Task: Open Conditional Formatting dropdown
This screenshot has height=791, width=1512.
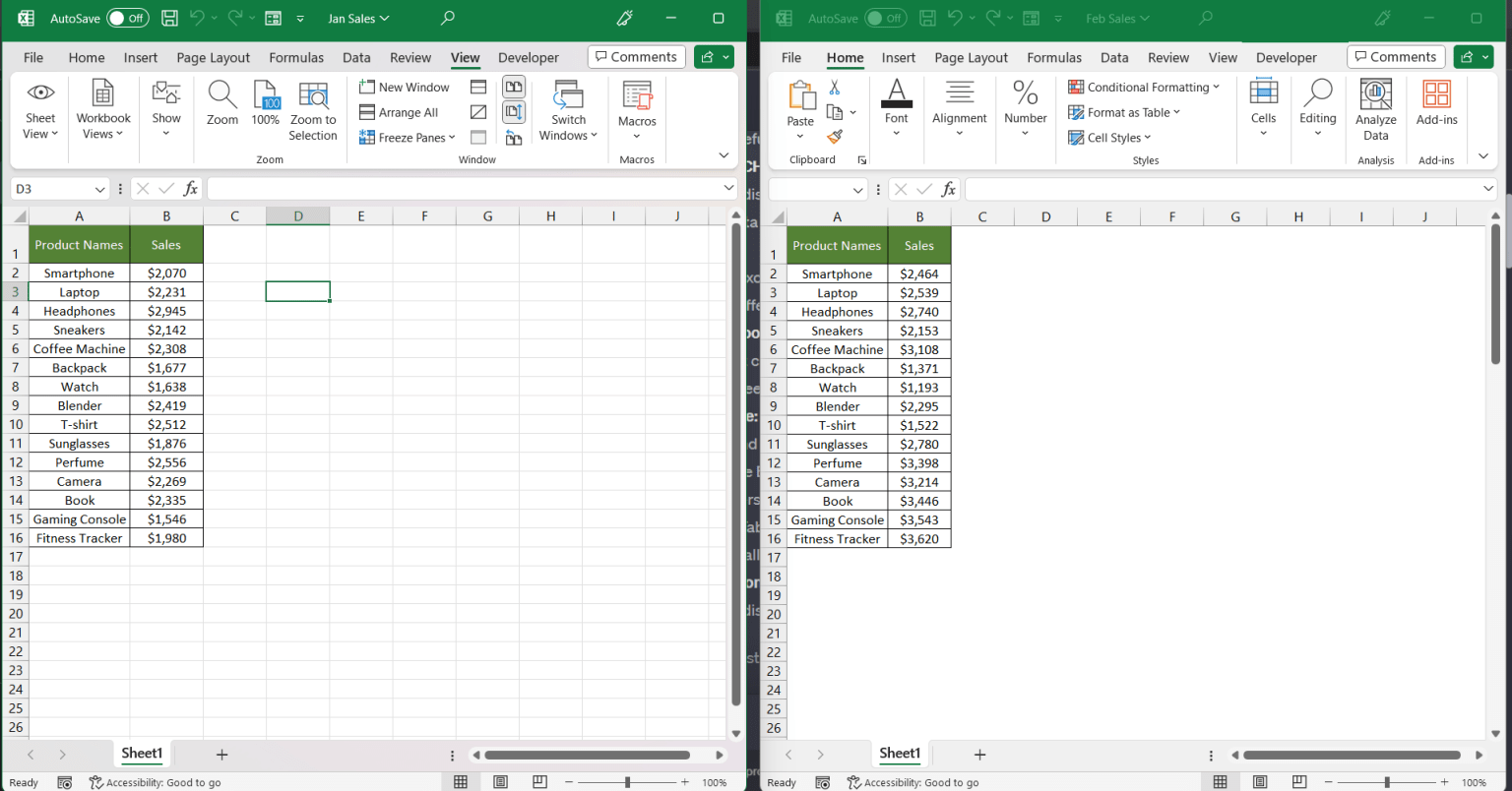Action: 1144,87
